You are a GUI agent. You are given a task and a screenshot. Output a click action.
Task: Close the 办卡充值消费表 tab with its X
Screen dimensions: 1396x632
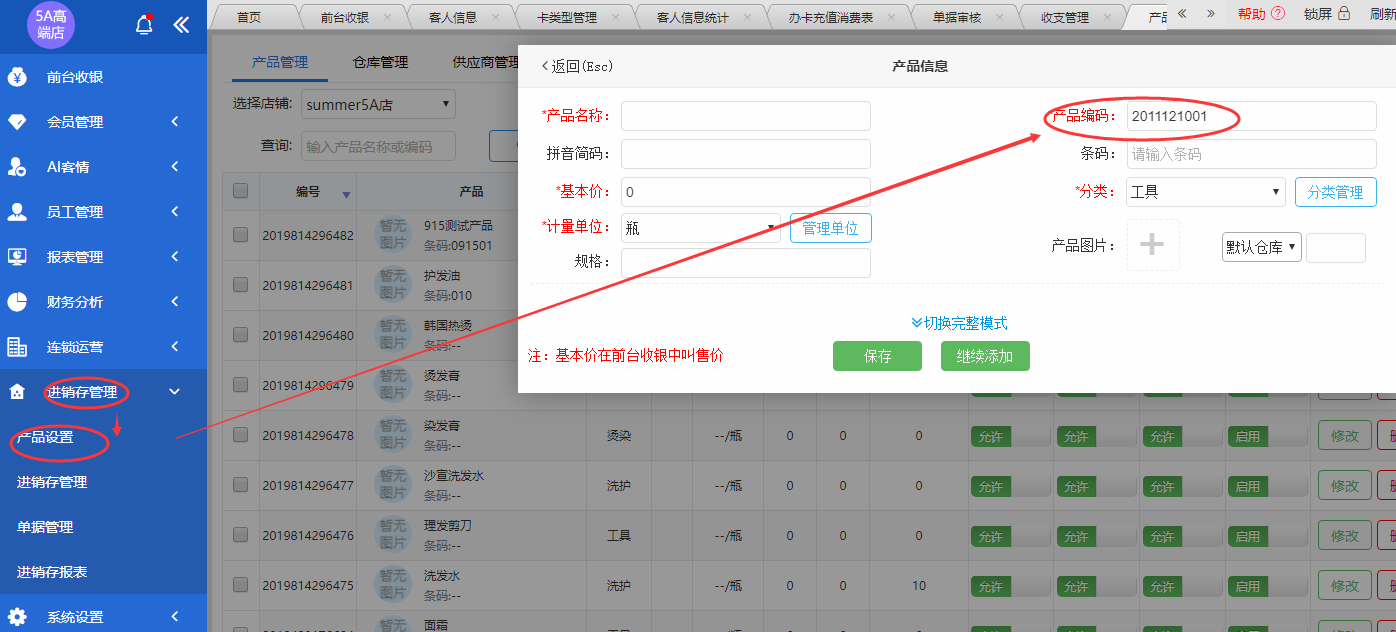click(892, 17)
